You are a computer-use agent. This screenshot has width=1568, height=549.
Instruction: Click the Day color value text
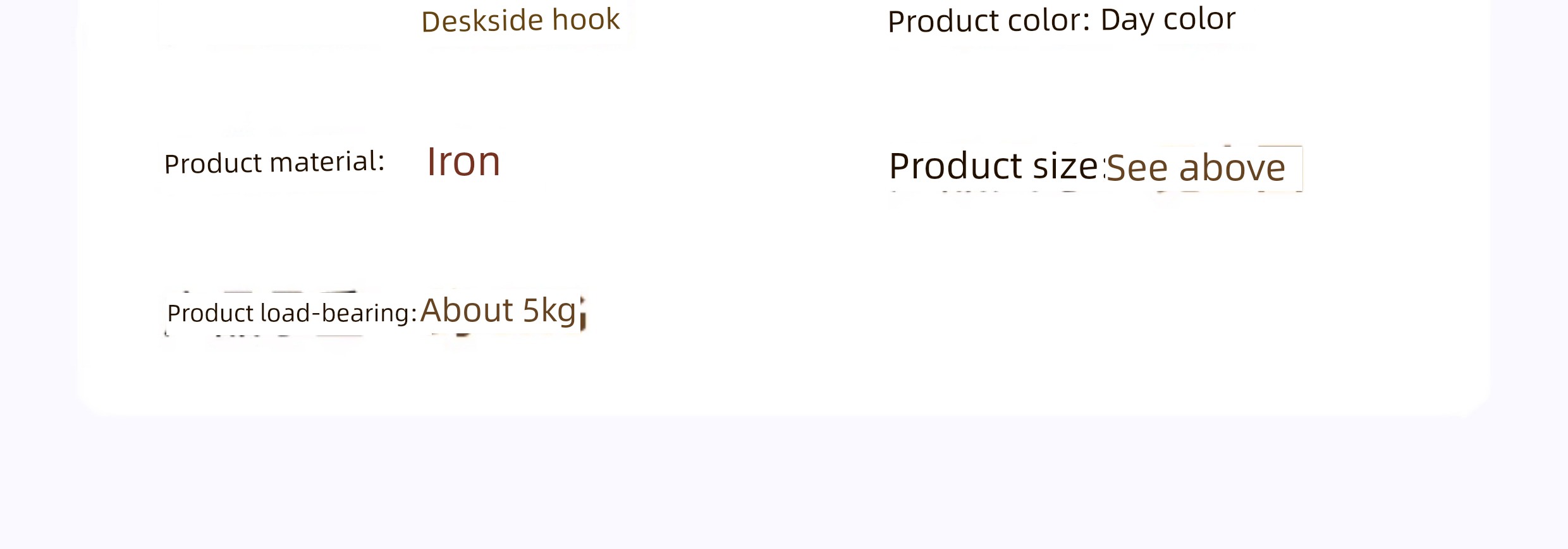click(1168, 20)
